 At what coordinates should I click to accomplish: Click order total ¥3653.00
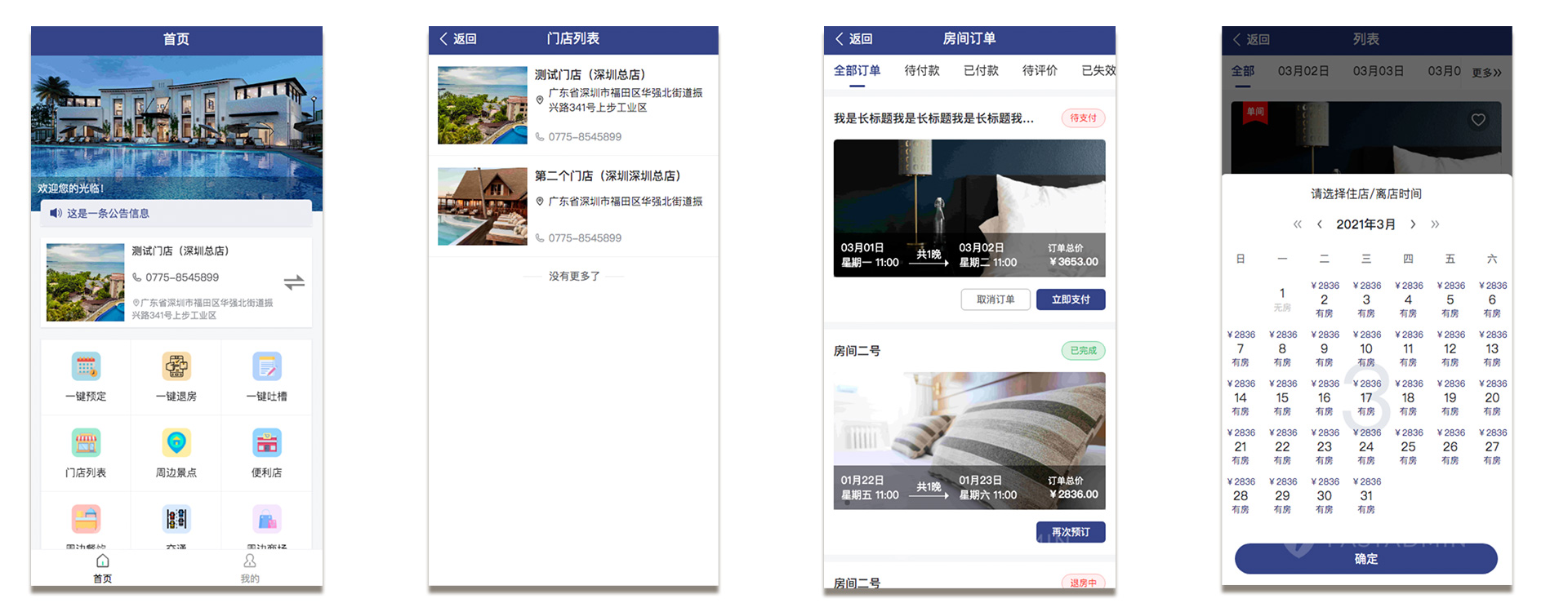[1074, 262]
